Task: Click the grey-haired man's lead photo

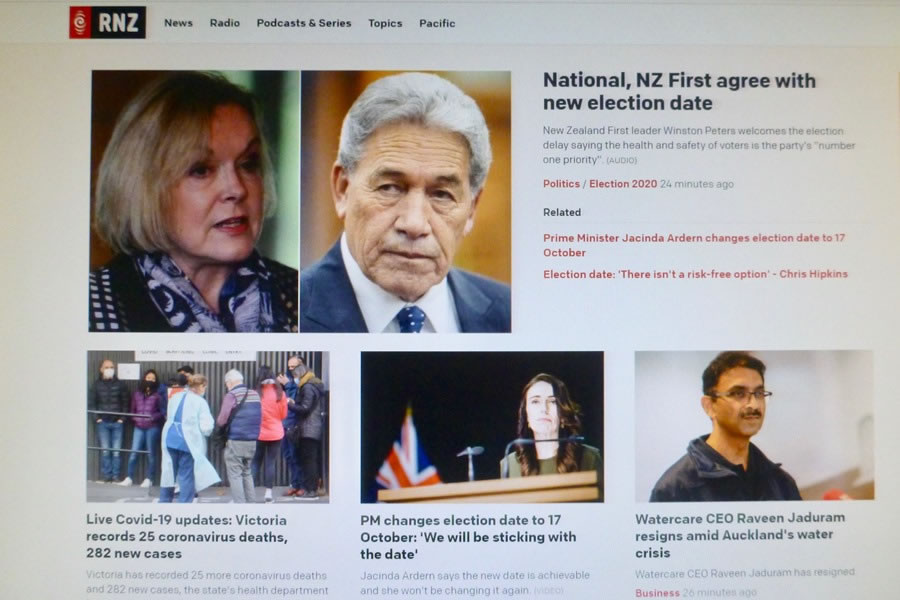Action: click(406, 202)
